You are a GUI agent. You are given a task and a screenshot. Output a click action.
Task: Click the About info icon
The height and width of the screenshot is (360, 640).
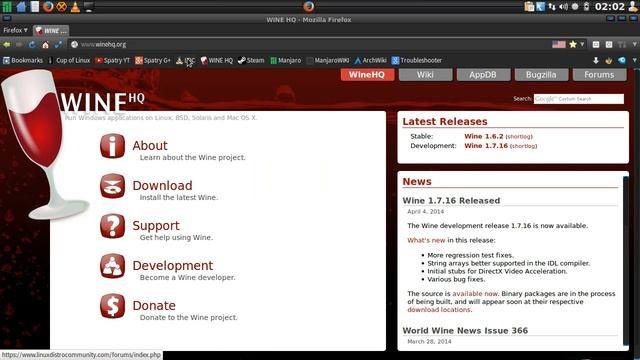(x=112, y=146)
